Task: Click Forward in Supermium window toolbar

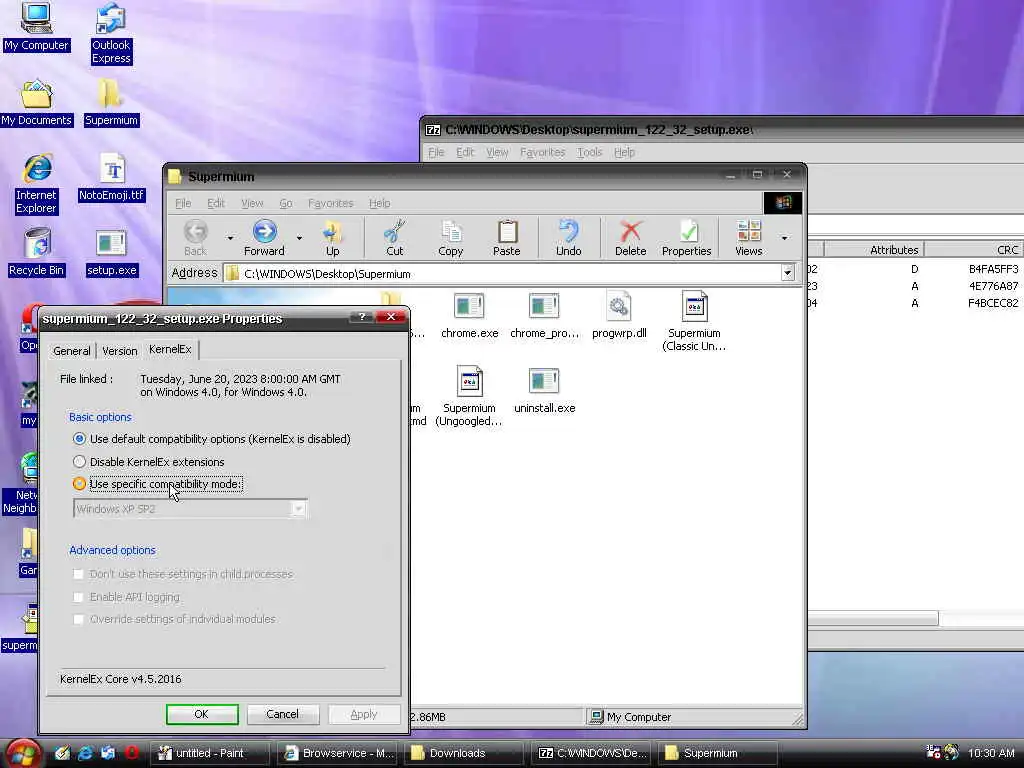Action: click(264, 238)
